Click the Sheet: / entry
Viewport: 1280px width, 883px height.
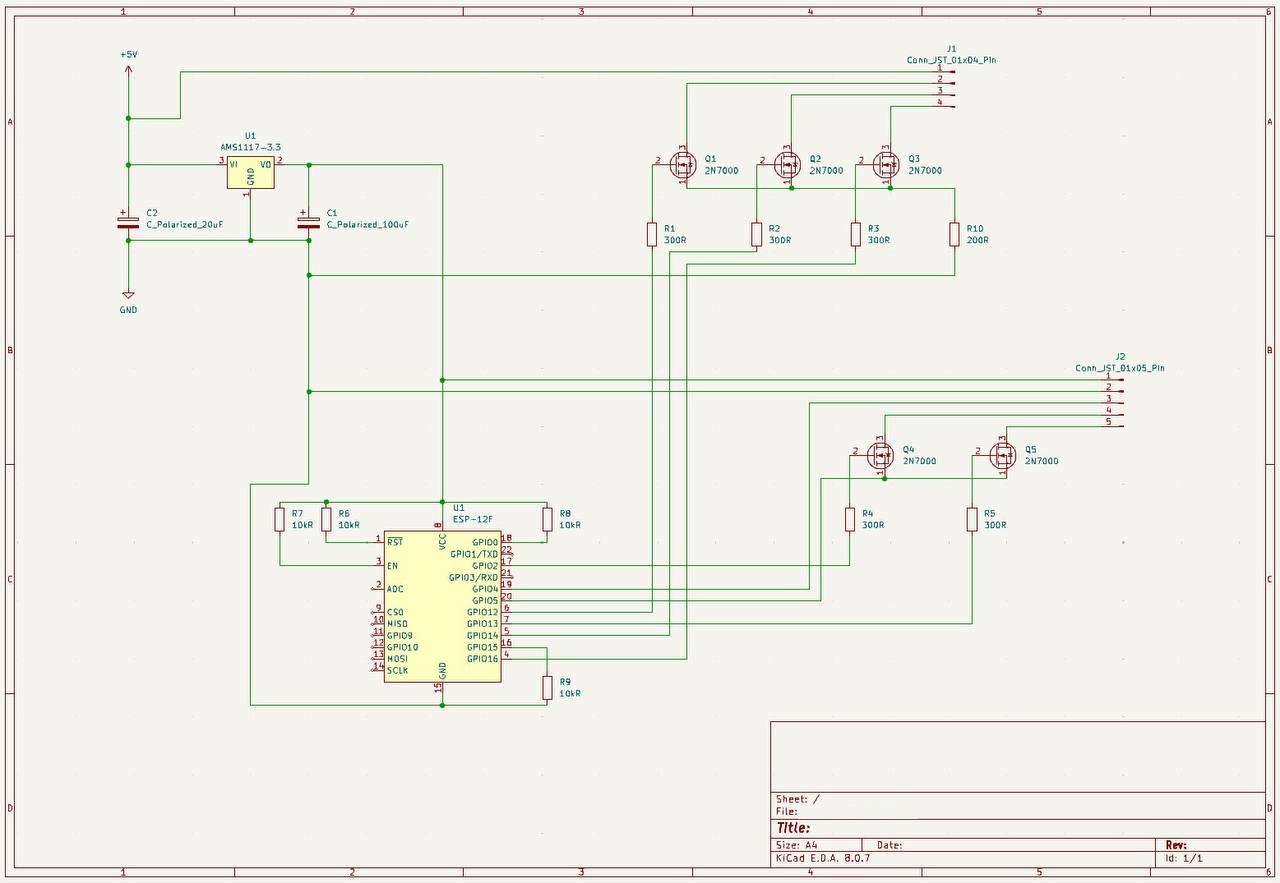[798, 799]
